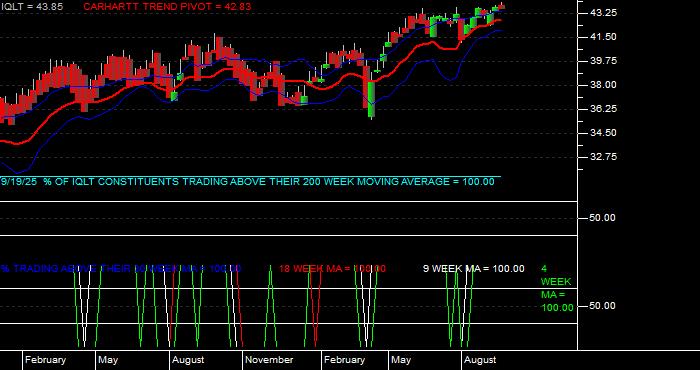Click the second February date marker
The image size is (700, 370).
point(344,360)
